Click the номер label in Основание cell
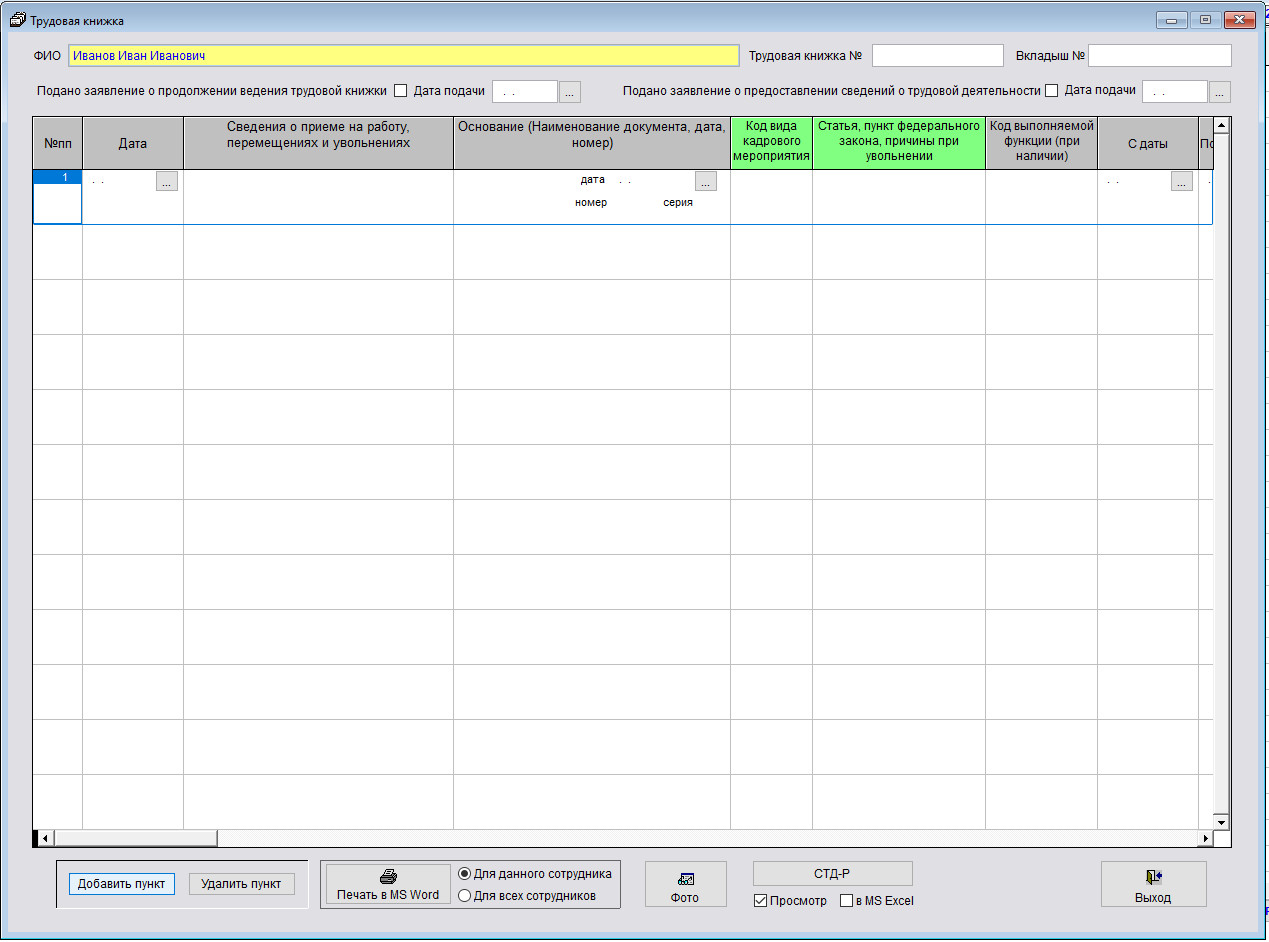The image size is (1269, 942). 591,202
